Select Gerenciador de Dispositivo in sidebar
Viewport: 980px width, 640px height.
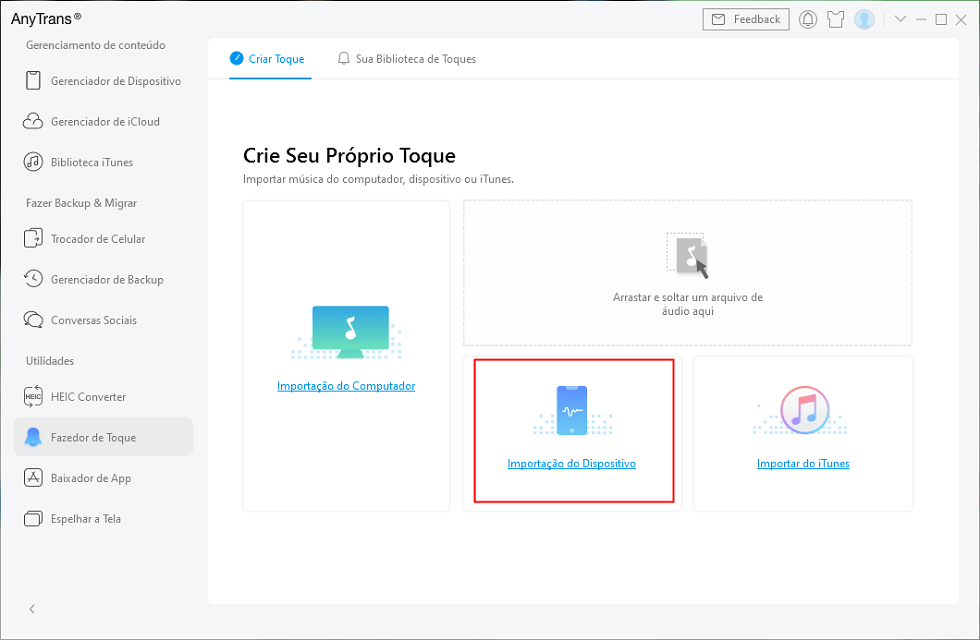[103, 81]
